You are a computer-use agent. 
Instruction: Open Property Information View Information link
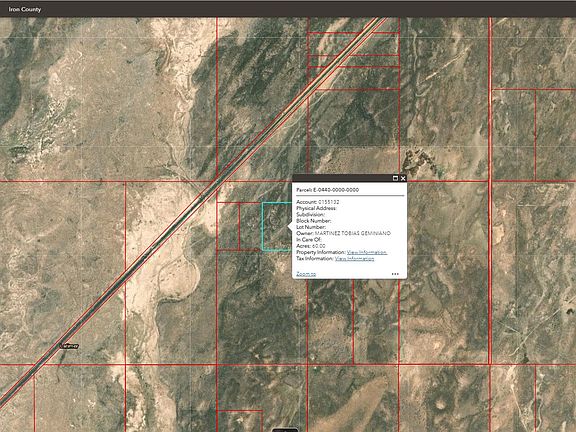coord(367,252)
